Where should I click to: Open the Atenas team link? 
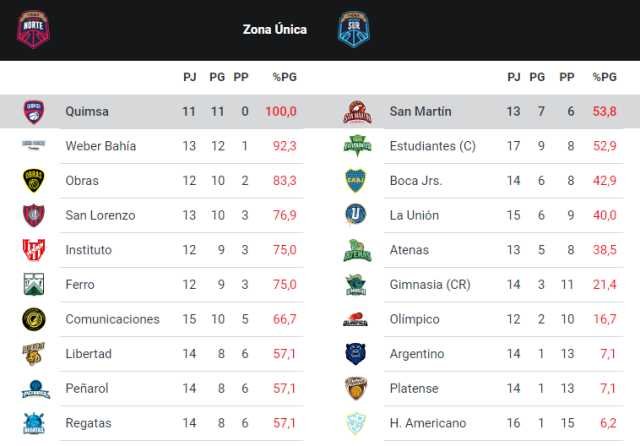410,250
